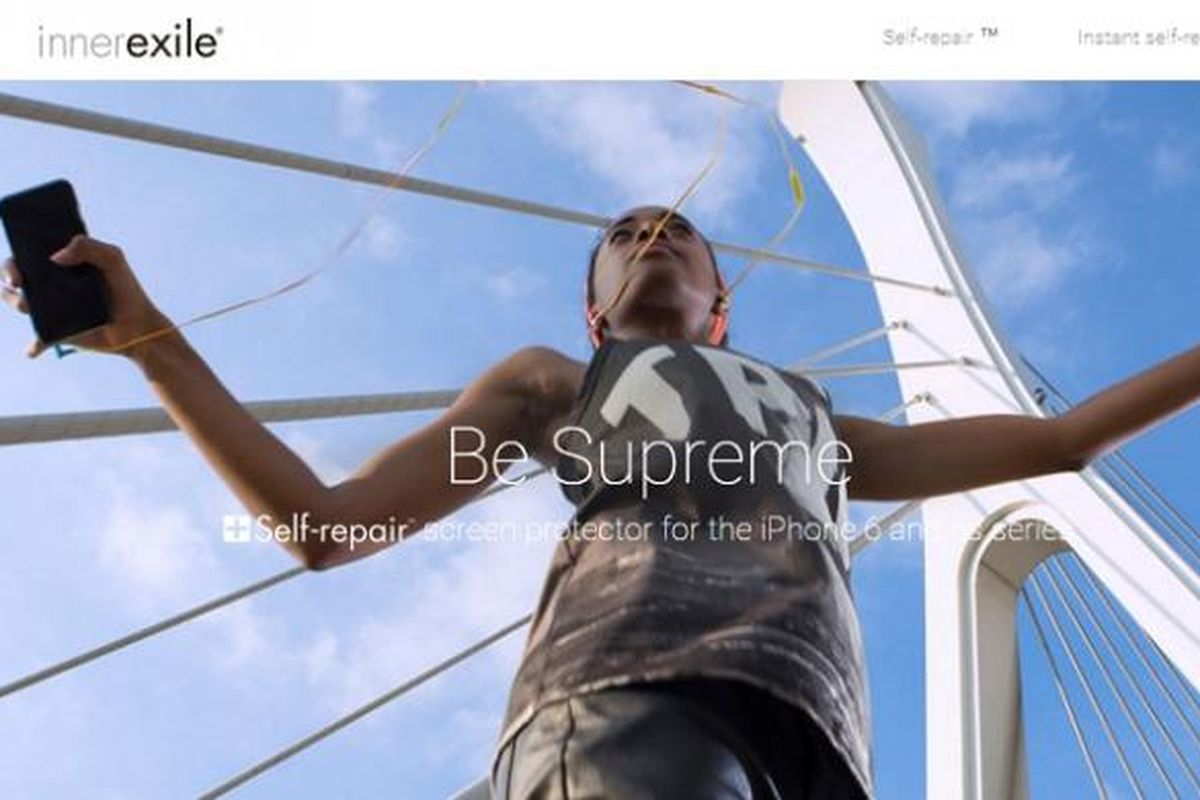The height and width of the screenshot is (800, 1200).
Task: Open the Instant self-repair menu item
Action: pyautogui.click(x=1138, y=38)
